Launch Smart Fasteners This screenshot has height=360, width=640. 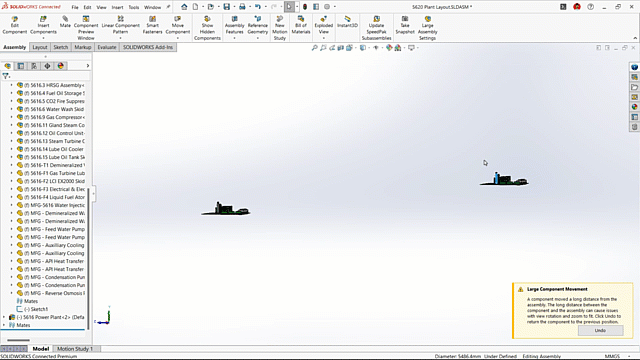tap(152, 25)
